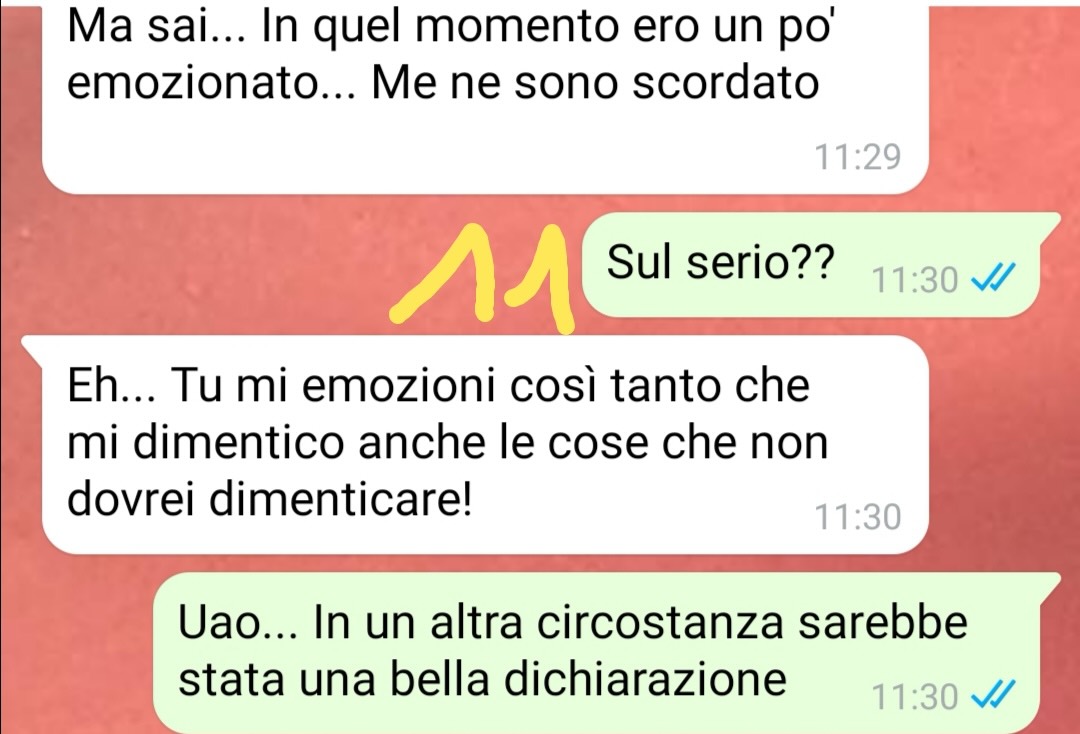
Task: Select the 'Ma sai... In quel momento' message
Action: [485, 98]
